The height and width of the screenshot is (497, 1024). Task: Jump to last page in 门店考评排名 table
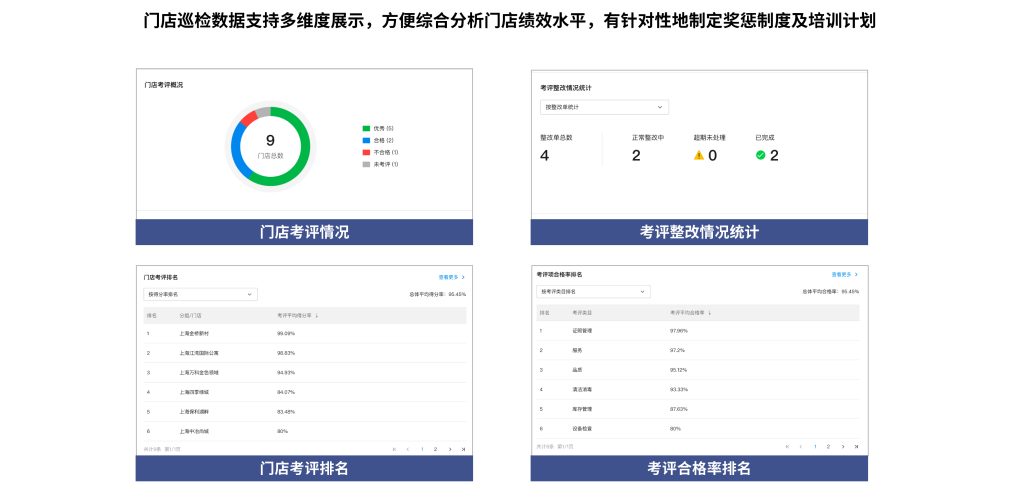pos(463,450)
